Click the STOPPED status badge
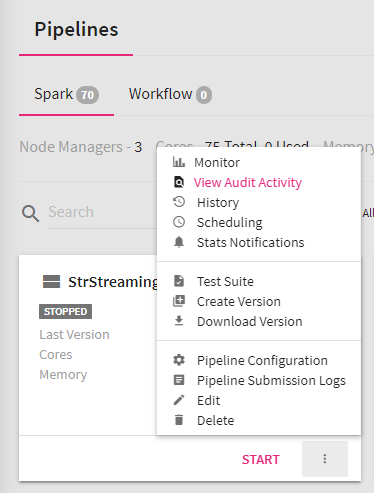 65,311
